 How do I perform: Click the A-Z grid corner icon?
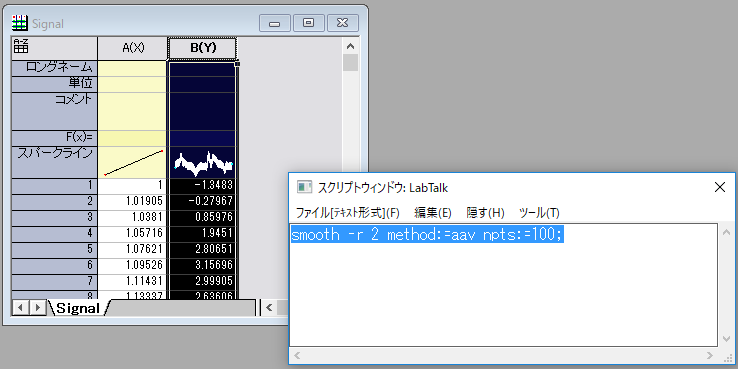click(x=21, y=47)
